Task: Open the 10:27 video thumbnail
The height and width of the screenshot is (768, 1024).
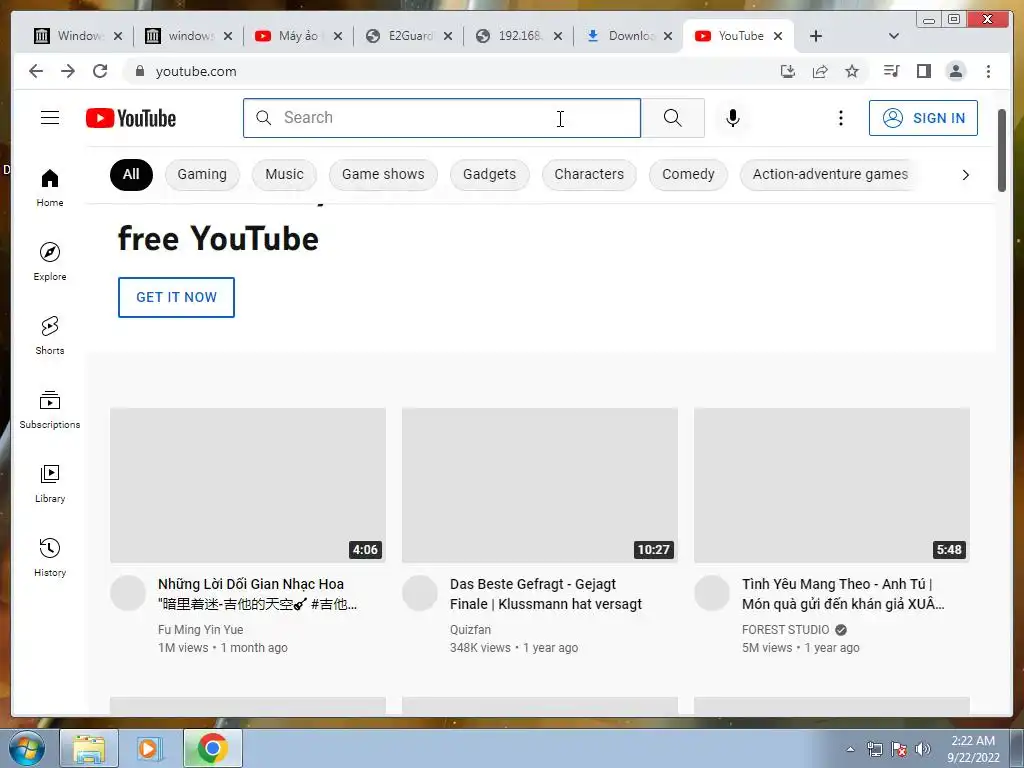Action: tap(539, 485)
